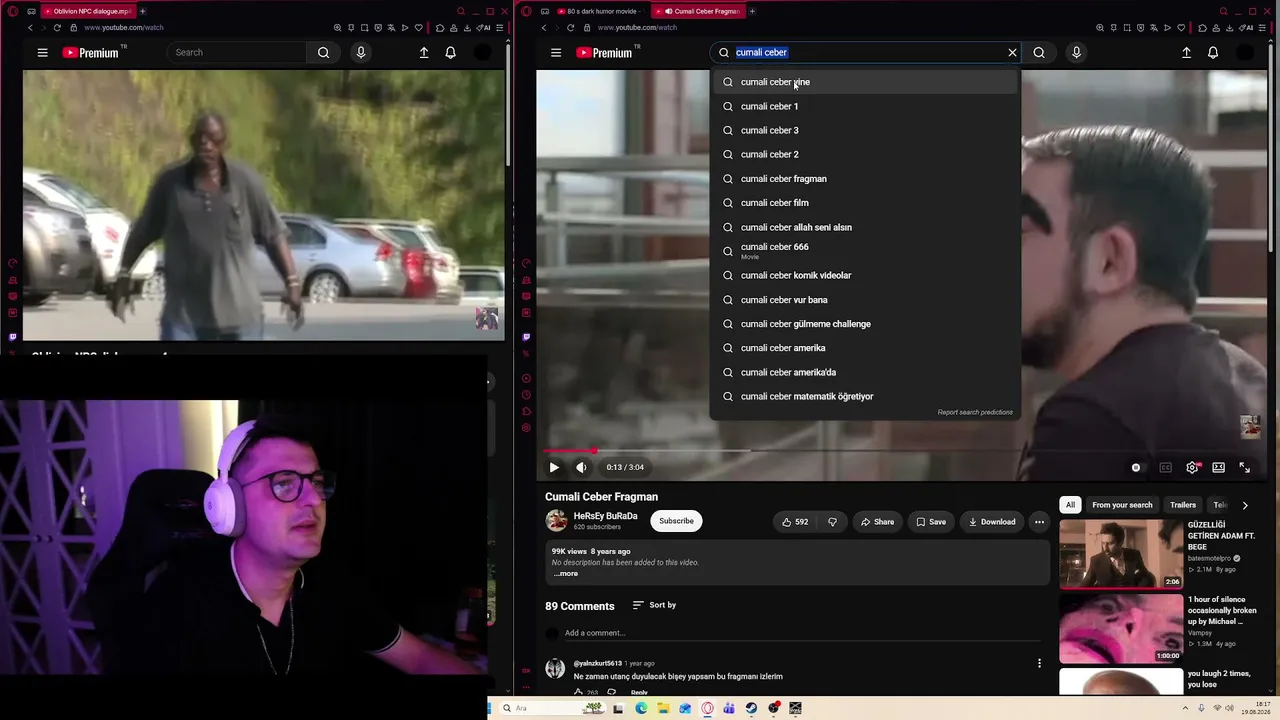1280x720 pixels.
Task: Select 'cumali ceber 666' movie suggestion
Action: (865, 251)
